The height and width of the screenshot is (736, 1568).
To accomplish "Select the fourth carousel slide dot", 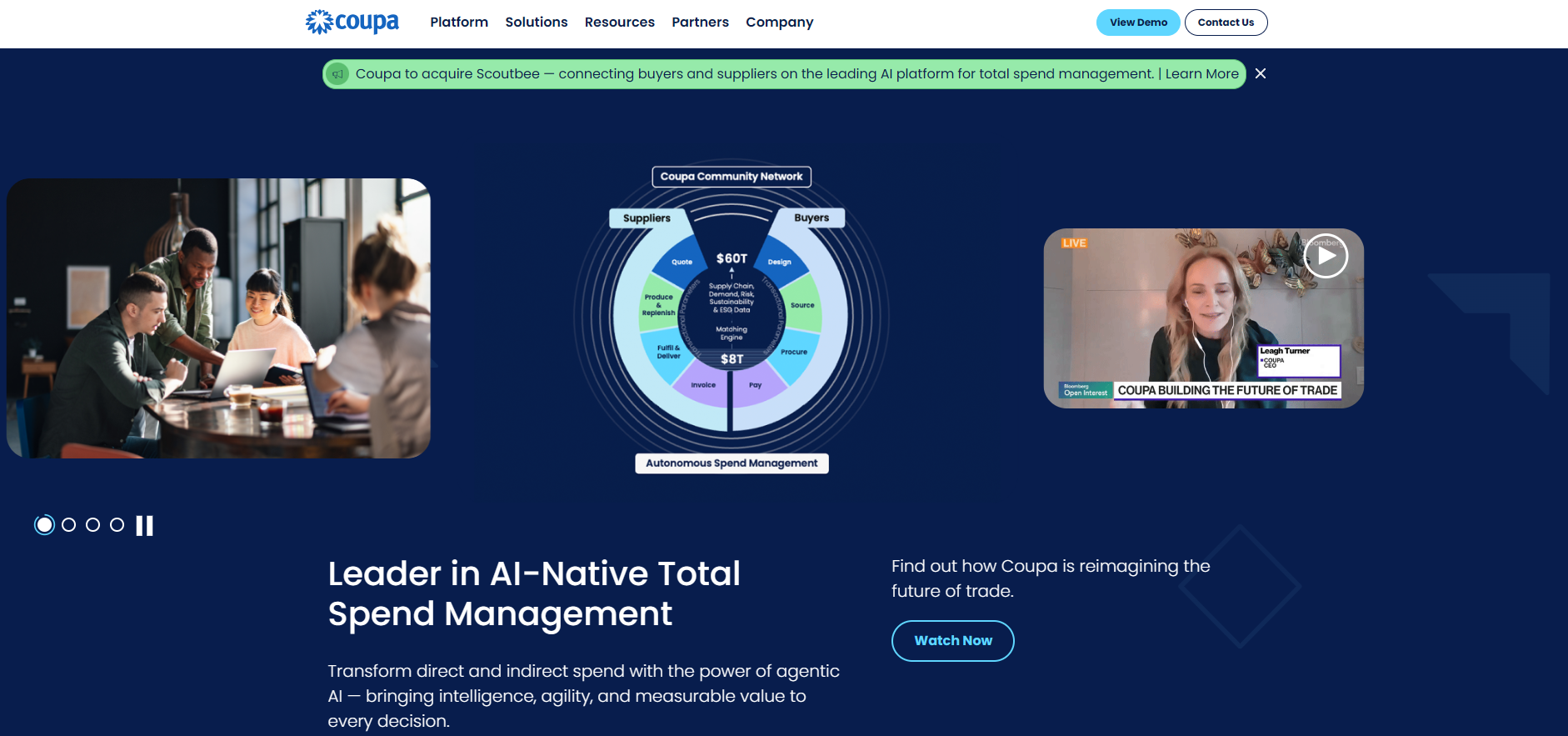I will [x=117, y=524].
